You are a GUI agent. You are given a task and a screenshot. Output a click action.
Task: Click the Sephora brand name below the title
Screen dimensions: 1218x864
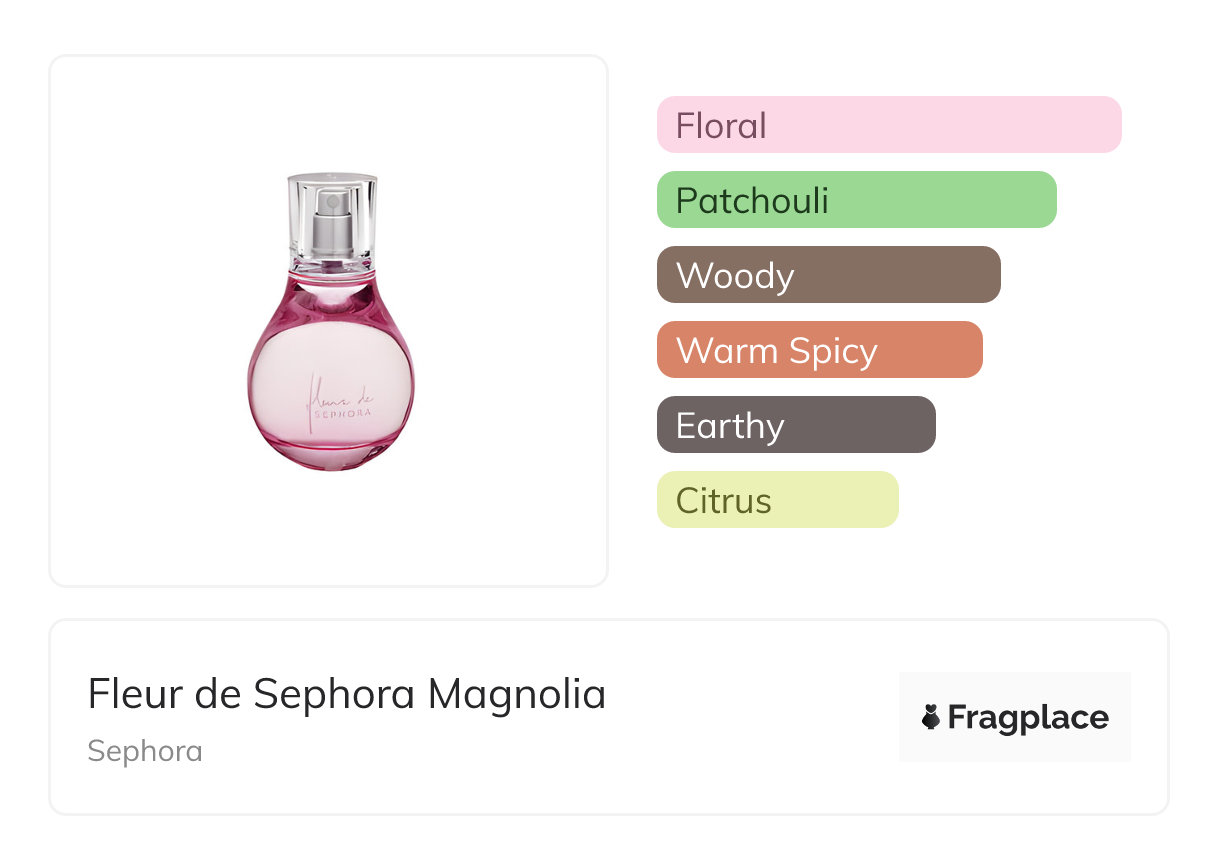[x=145, y=751]
